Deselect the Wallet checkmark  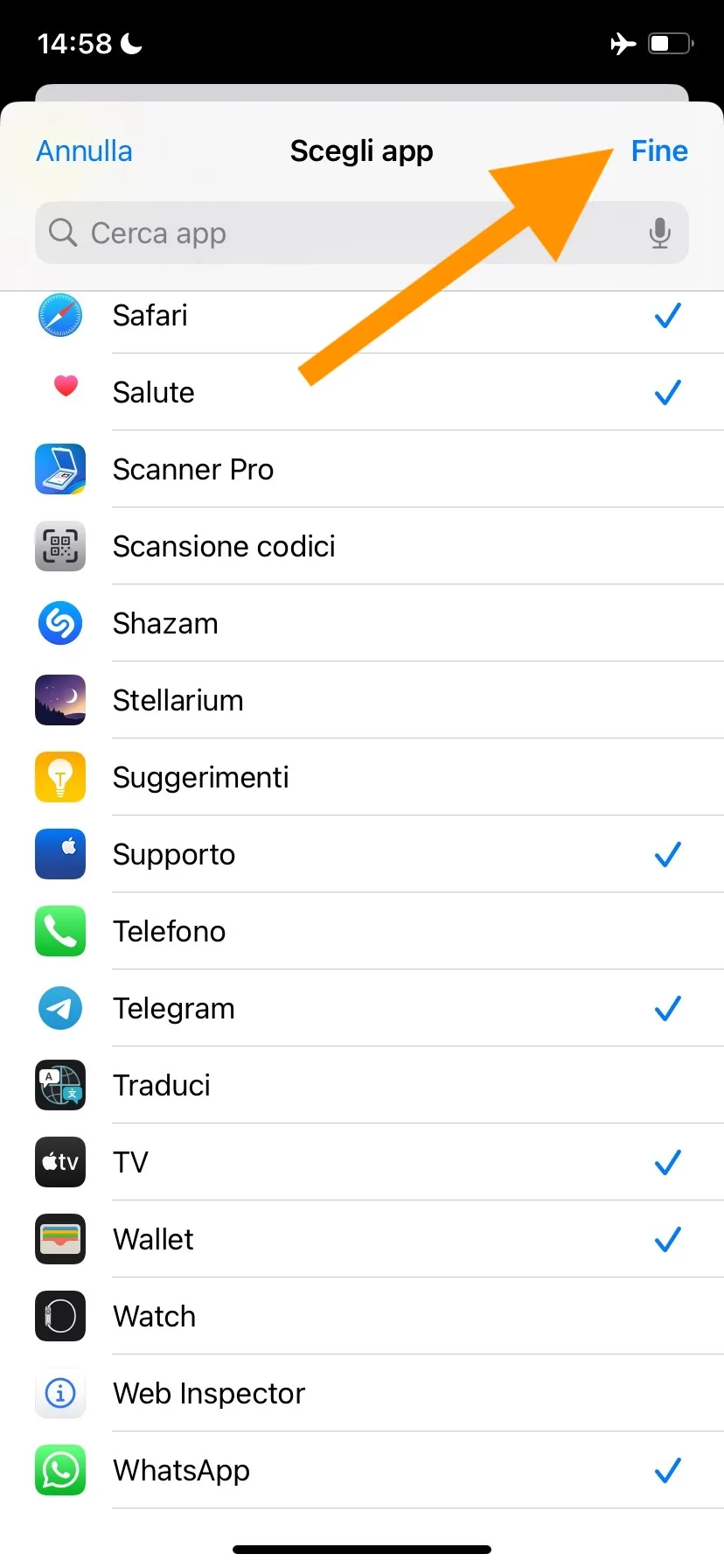(667, 1239)
